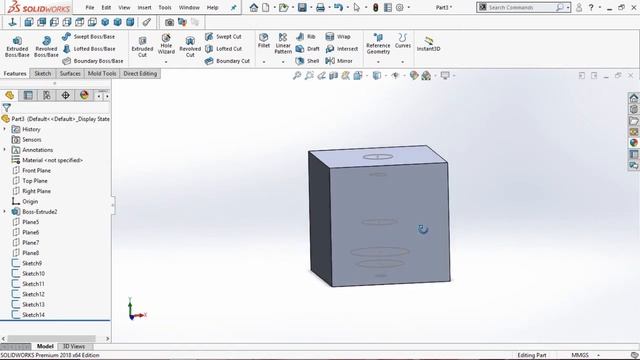
Task: Open Reference Geometry dropdown arrow
Action: coord(378,62)
